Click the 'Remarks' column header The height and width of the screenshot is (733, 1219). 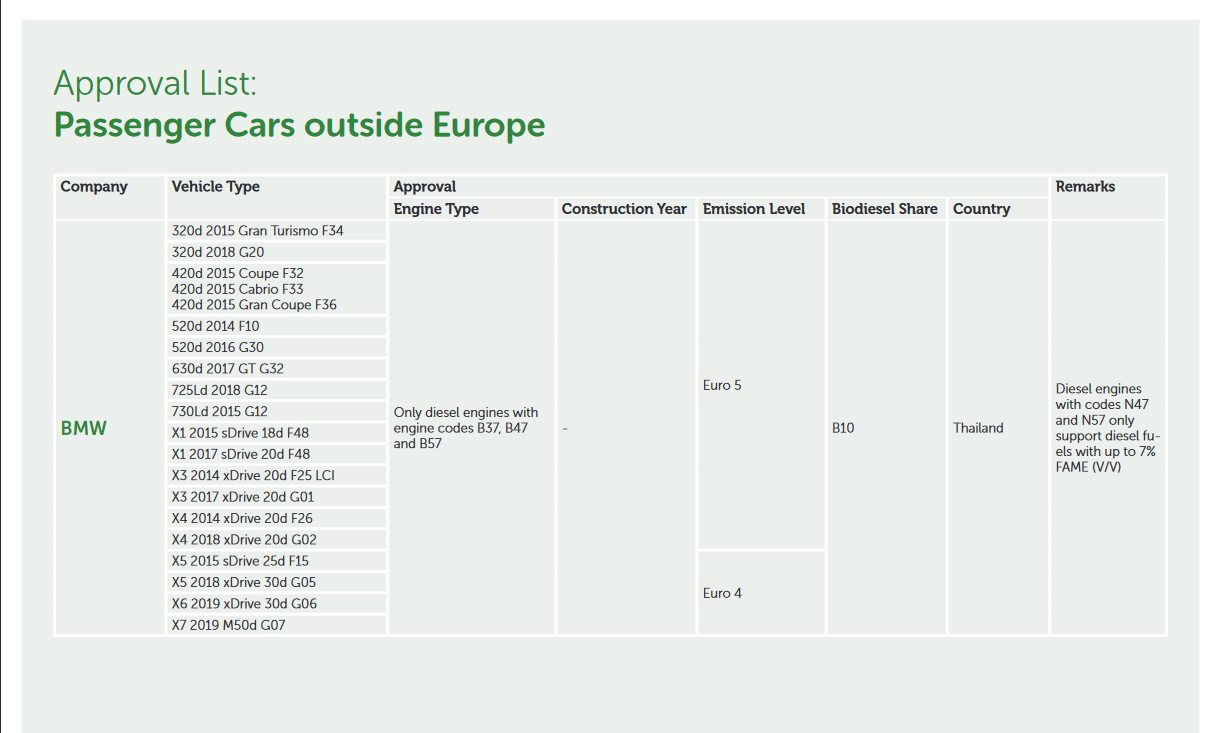point(1085,186)
